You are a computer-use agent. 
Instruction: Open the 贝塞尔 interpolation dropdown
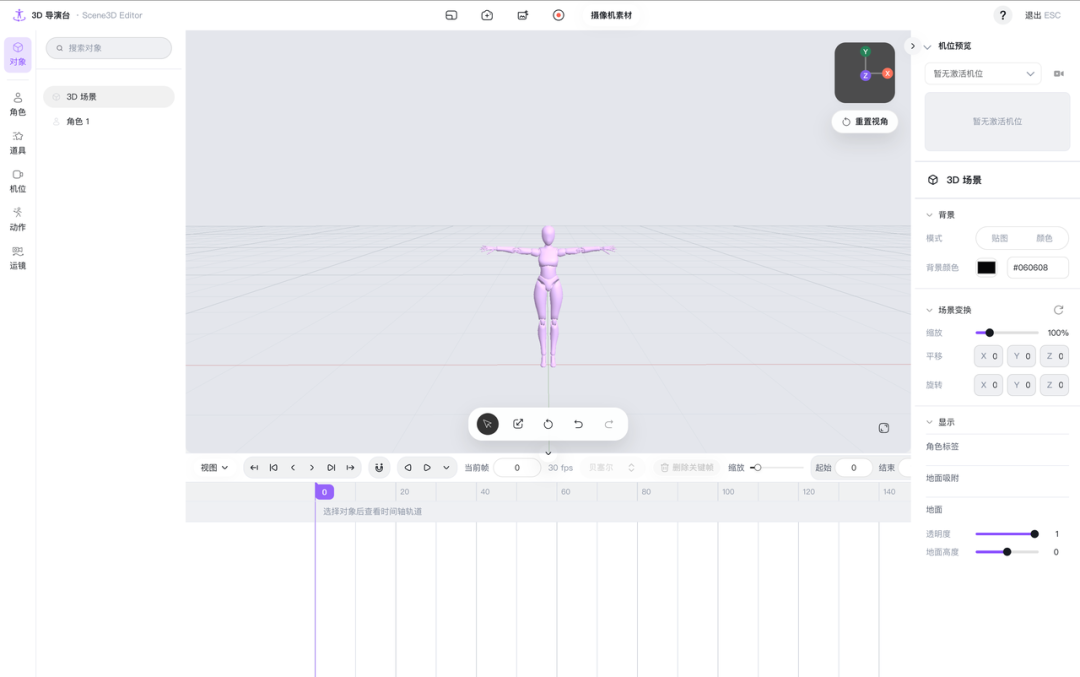pyautogui.click(x=612, y=468)
